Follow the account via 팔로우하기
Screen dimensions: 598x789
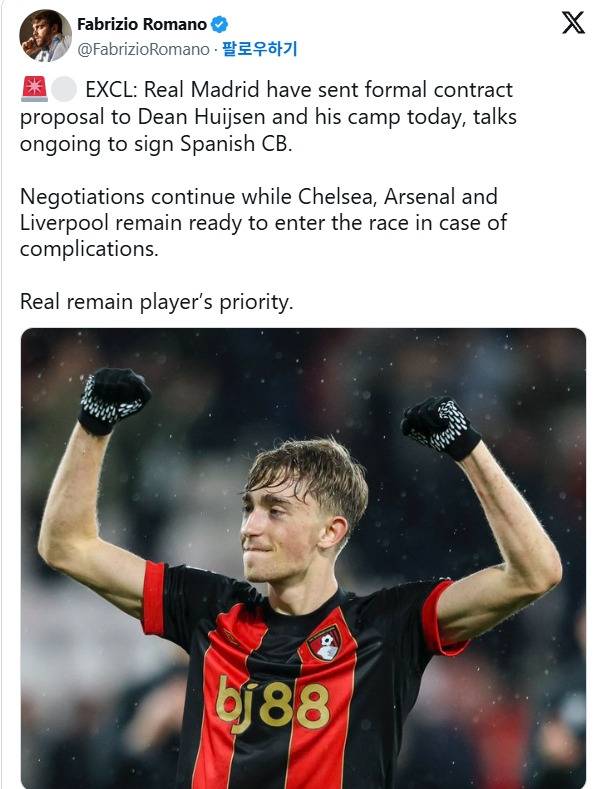pos(260,49)
